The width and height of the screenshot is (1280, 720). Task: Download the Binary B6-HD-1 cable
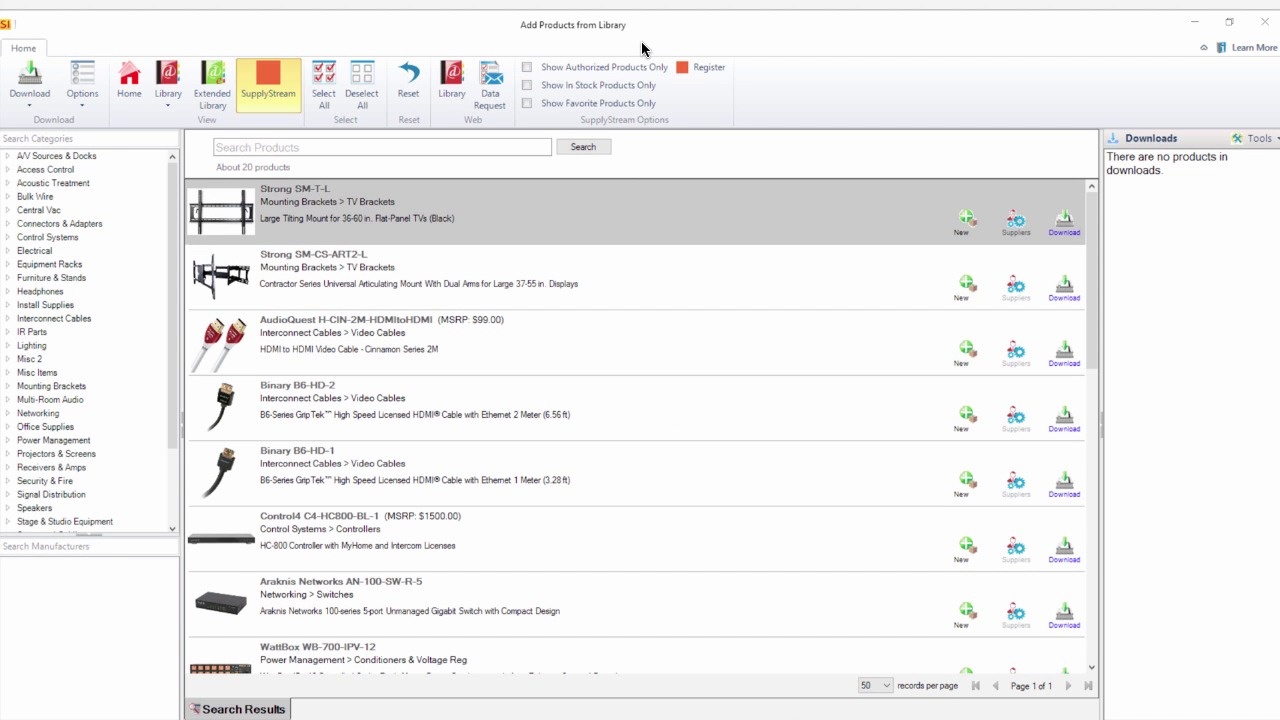pyautogui.click(x=1064, y=484)
